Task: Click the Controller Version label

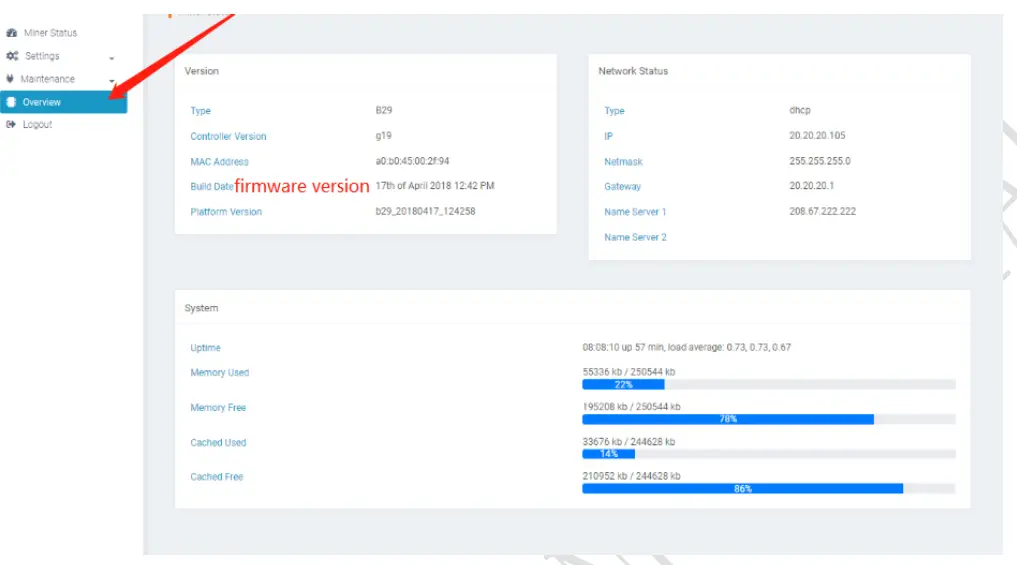Action: point(228,136)
